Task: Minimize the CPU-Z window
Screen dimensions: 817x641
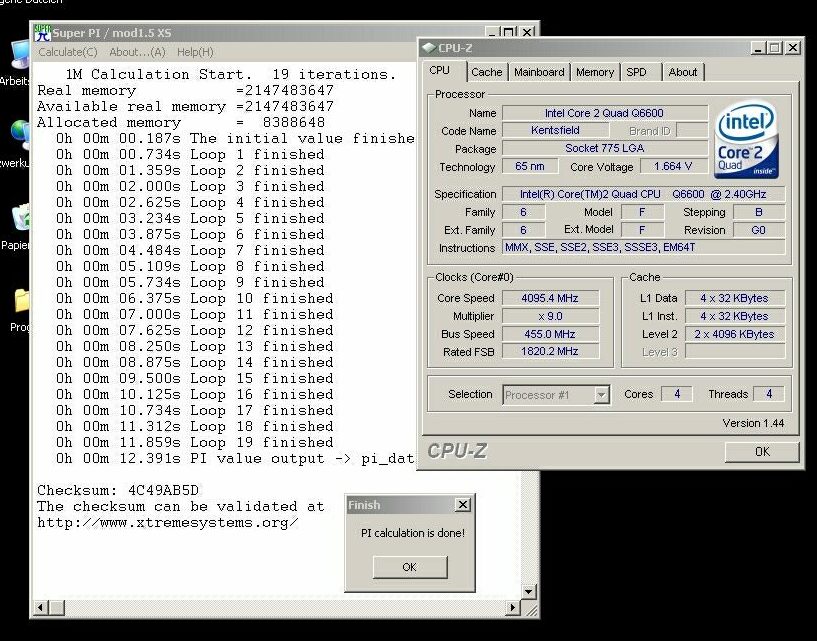Action: (x=758, y=48)
